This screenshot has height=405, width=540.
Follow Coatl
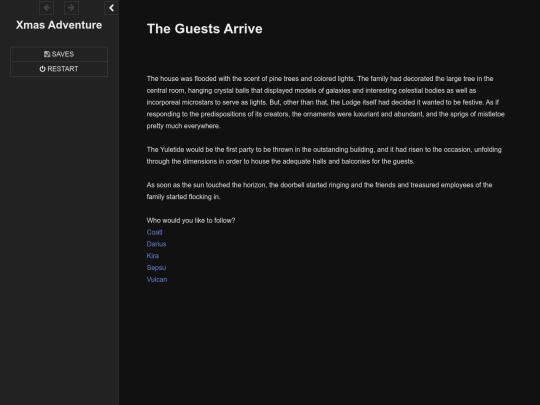[x=154, y=232]
